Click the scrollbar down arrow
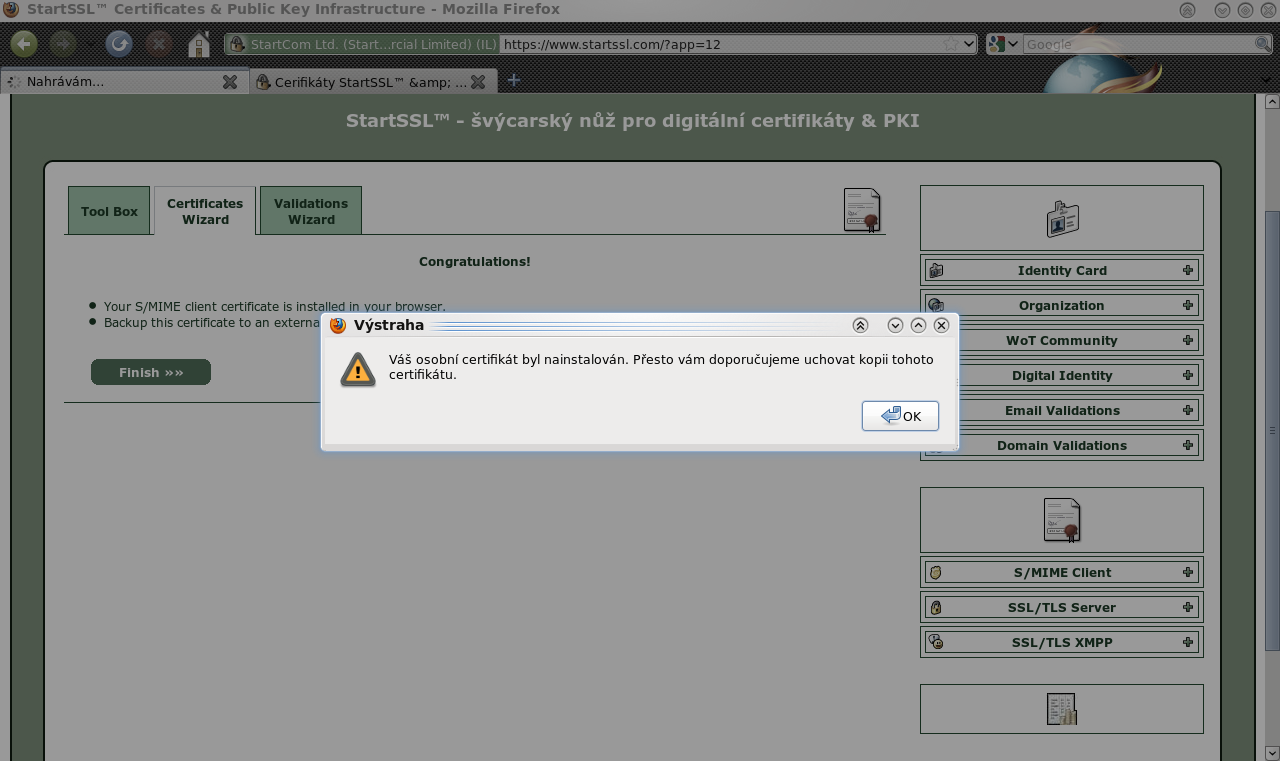This screenshot has width=1280, height=761. (x=1272, y=752)
